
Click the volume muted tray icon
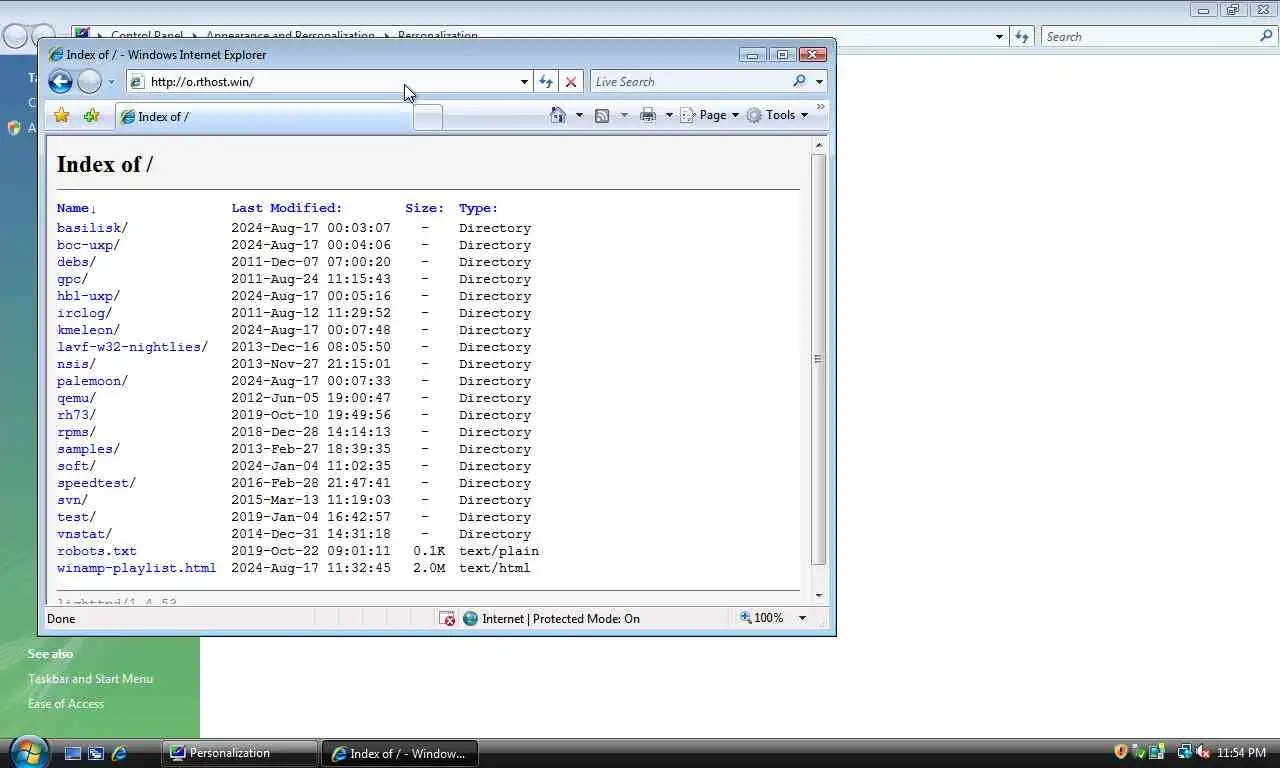point(1203,752)
